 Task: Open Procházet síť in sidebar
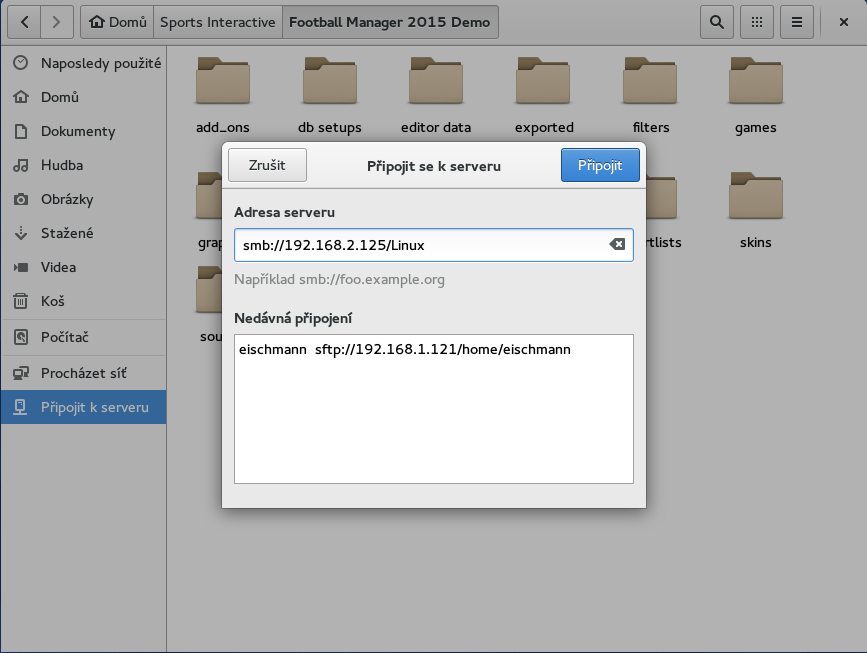pyautogui.click(x=83, y=373)
